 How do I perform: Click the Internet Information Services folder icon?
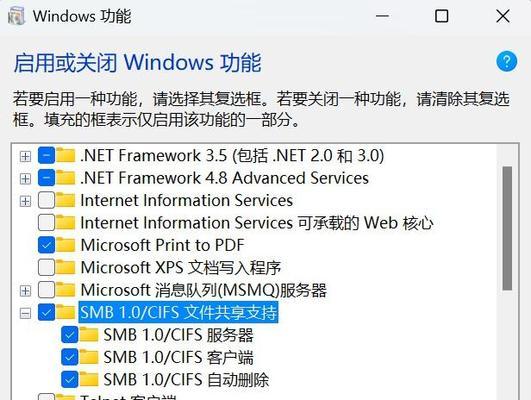(x=66, y=200)
